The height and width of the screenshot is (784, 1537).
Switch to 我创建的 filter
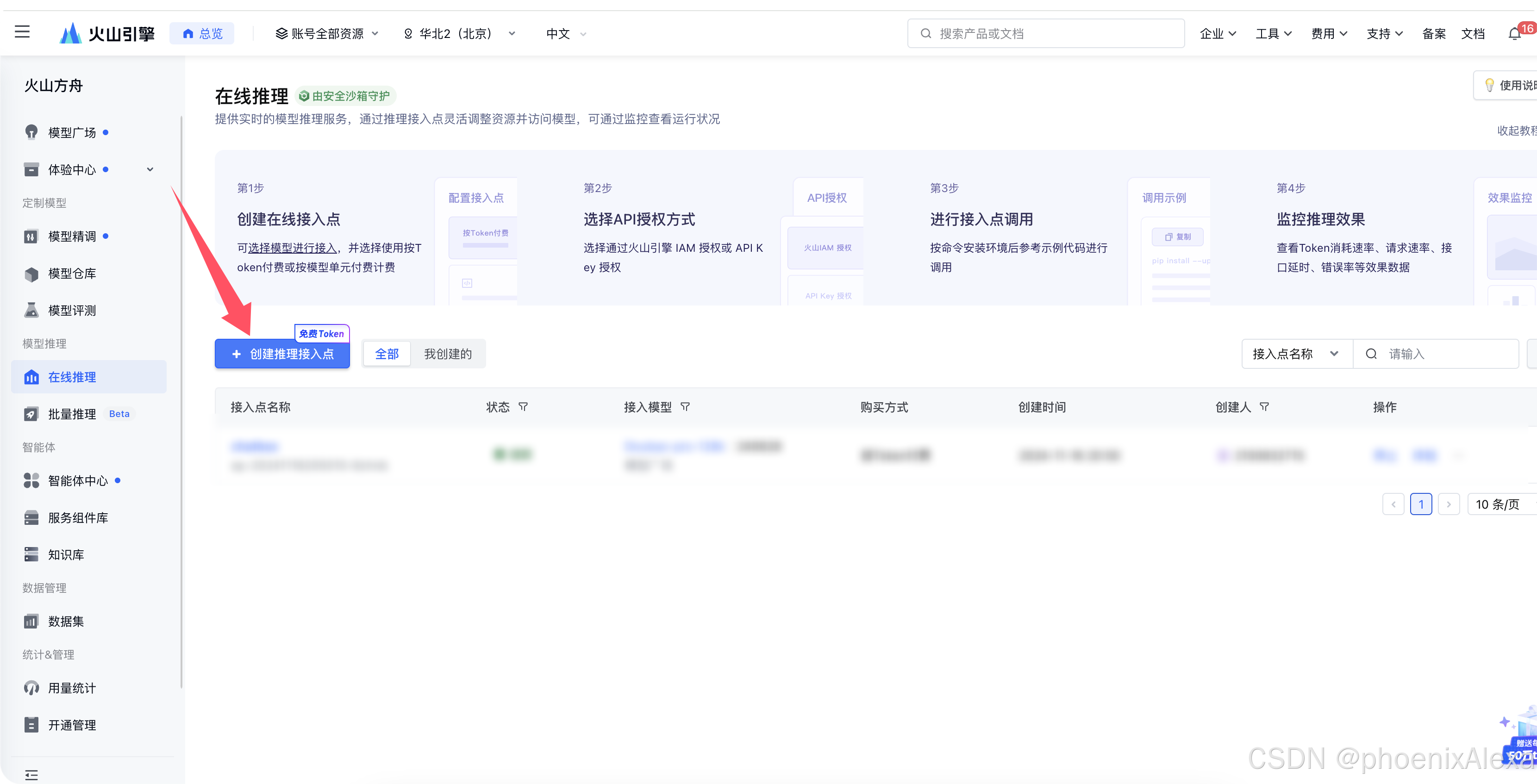pos(448,354)
